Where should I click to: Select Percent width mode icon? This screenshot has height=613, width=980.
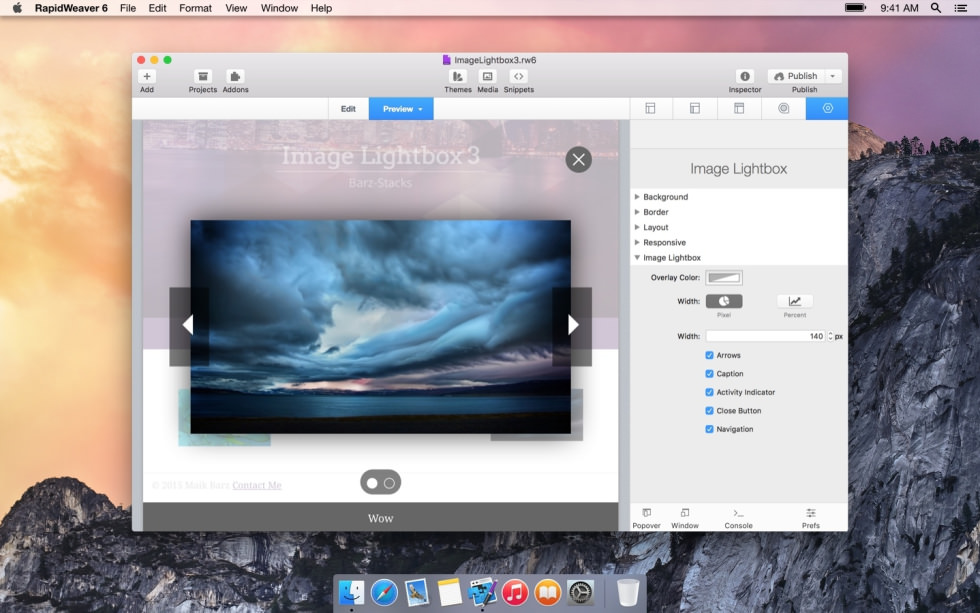click(794, 301)
